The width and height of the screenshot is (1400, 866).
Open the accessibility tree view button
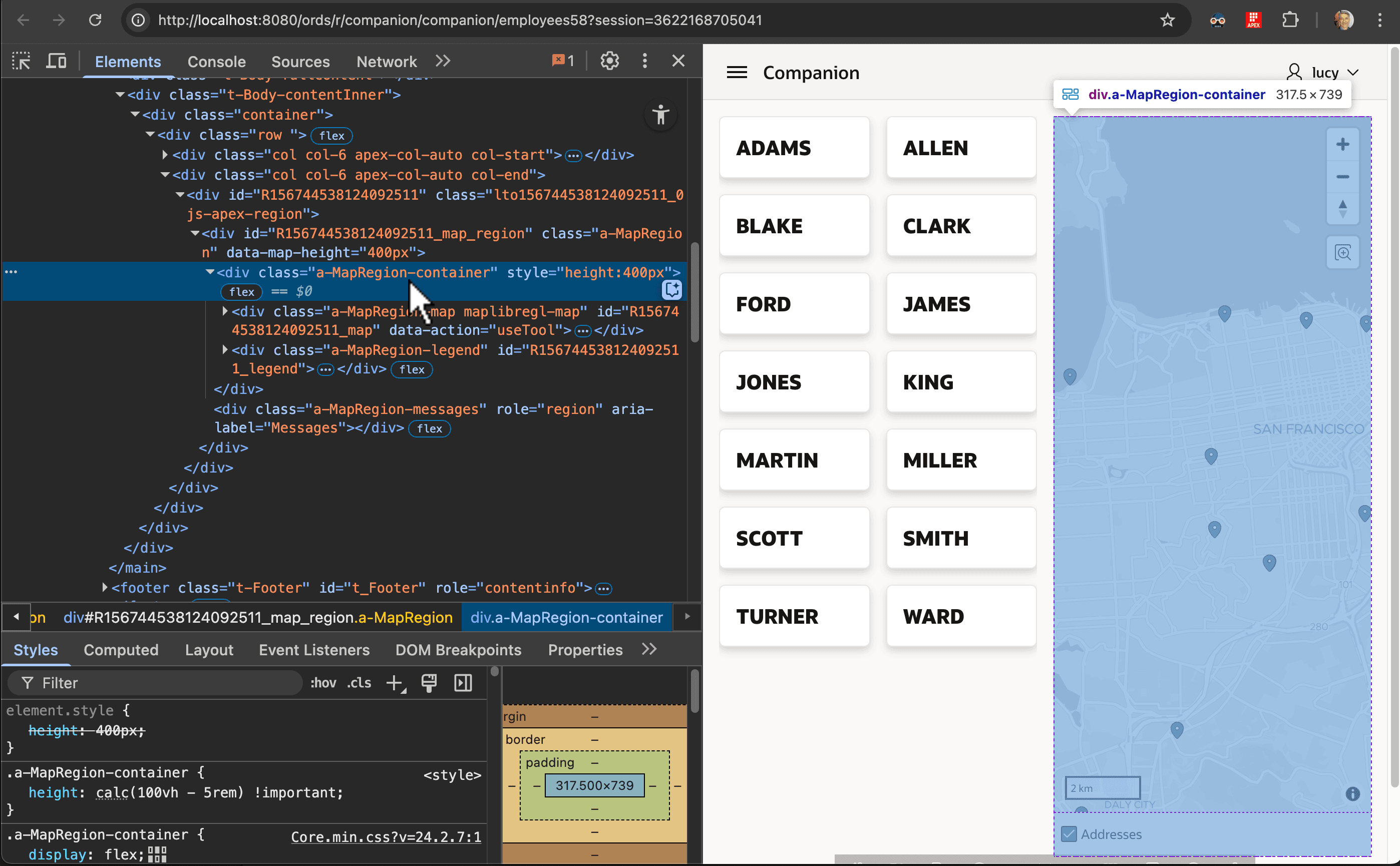click(661, 115)
